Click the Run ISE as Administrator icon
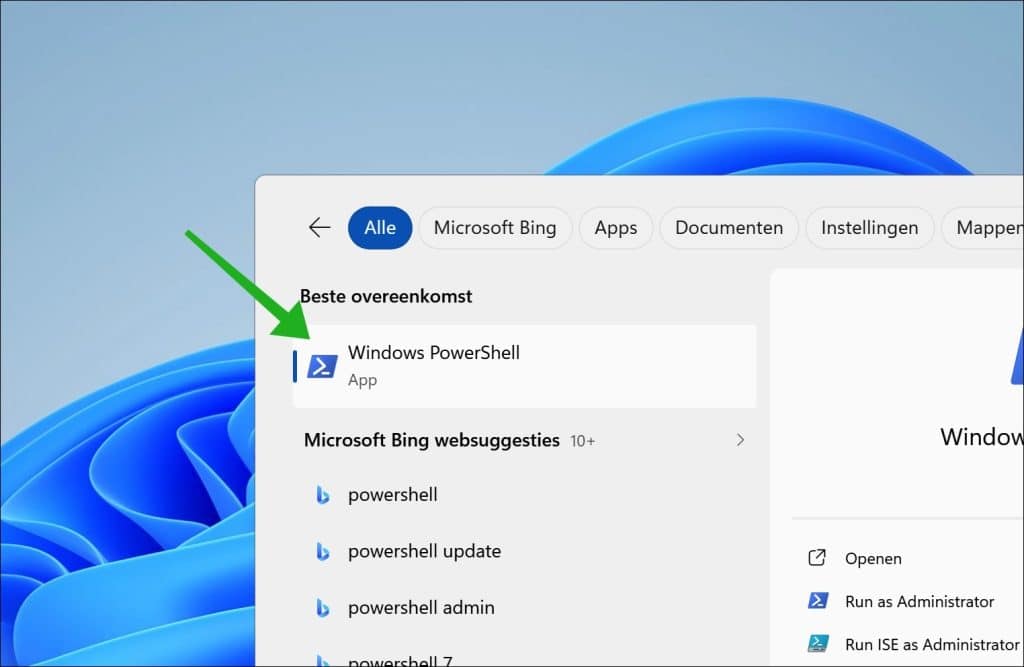This screenshot has width=1024, height=667. tap(818, 643)
